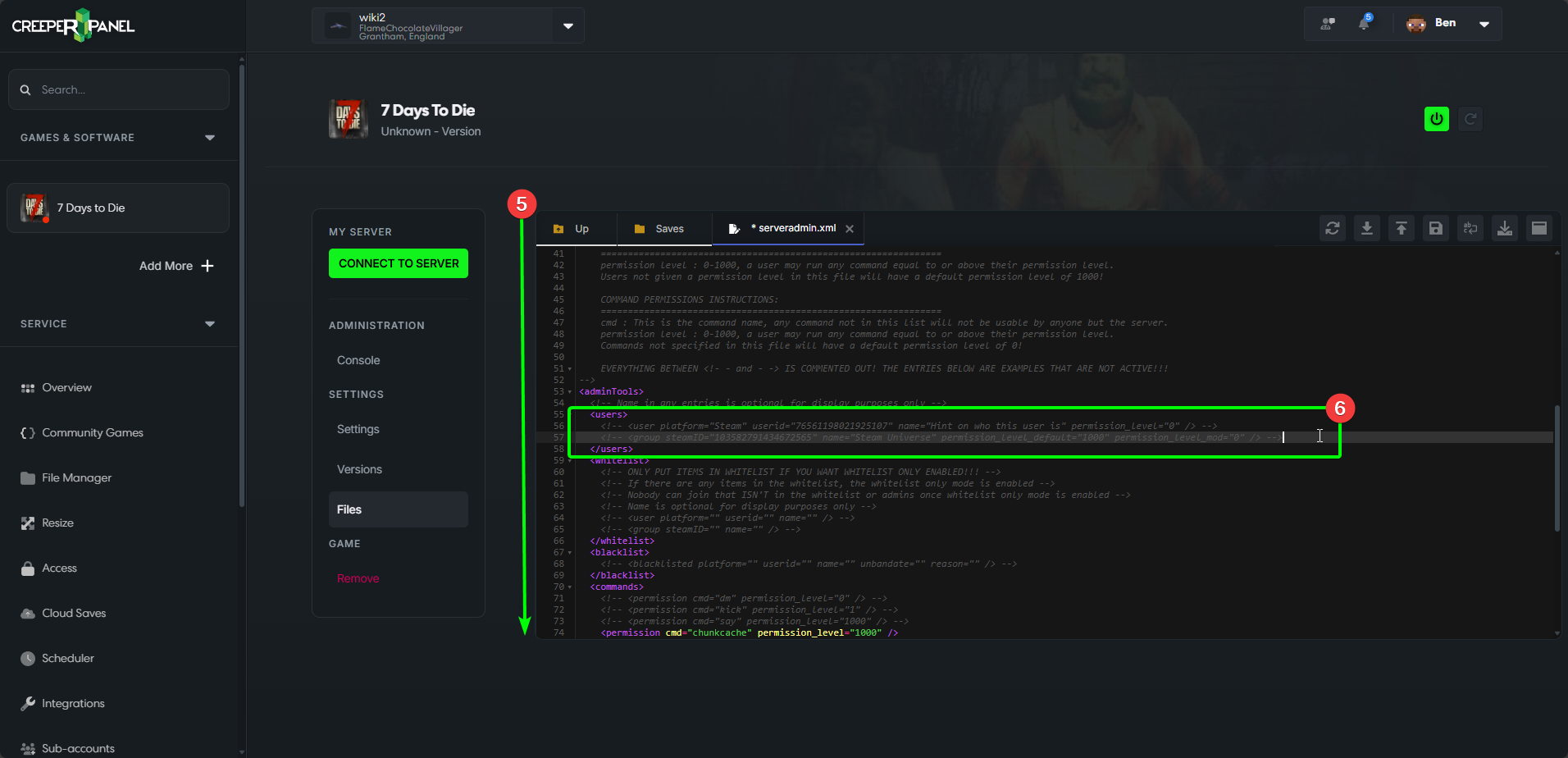
Task: Open Overview in the sidebar
Action: pos(66,387)
